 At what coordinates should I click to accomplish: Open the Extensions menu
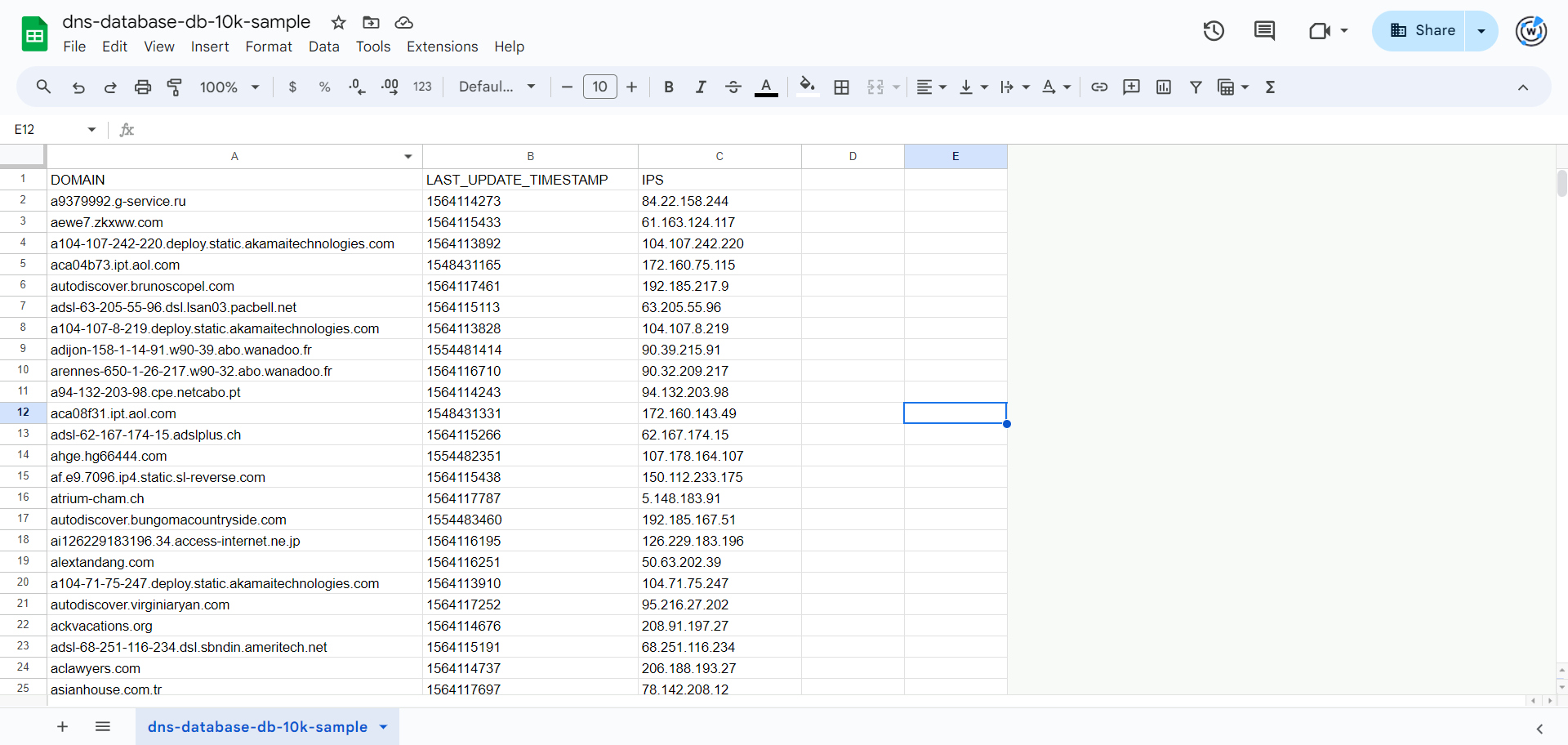442,47
